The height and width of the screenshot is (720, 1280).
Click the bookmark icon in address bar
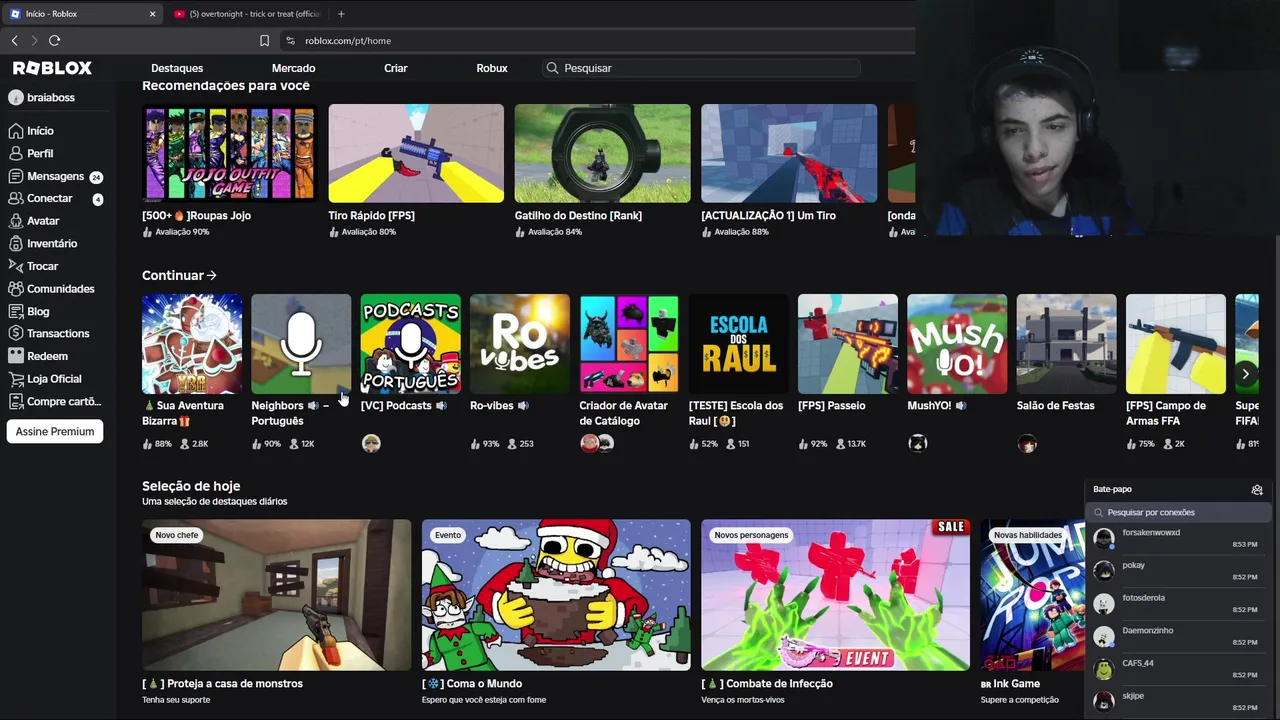point(264,41)
